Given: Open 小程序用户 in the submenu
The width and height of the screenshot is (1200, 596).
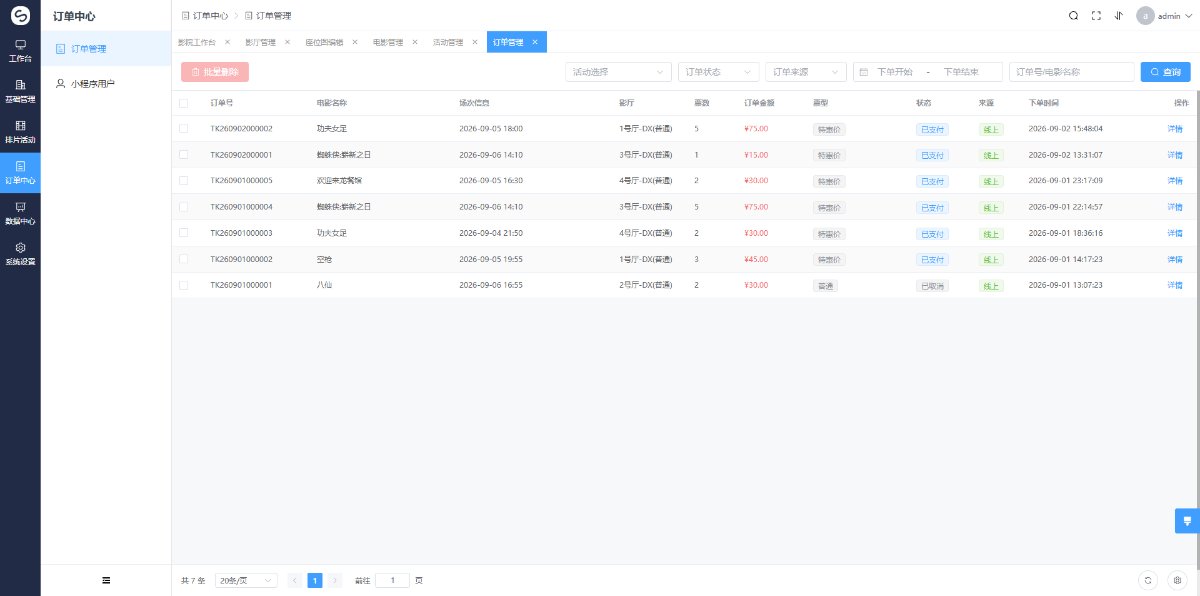Looking at the screenshot, I should point(106,83).
